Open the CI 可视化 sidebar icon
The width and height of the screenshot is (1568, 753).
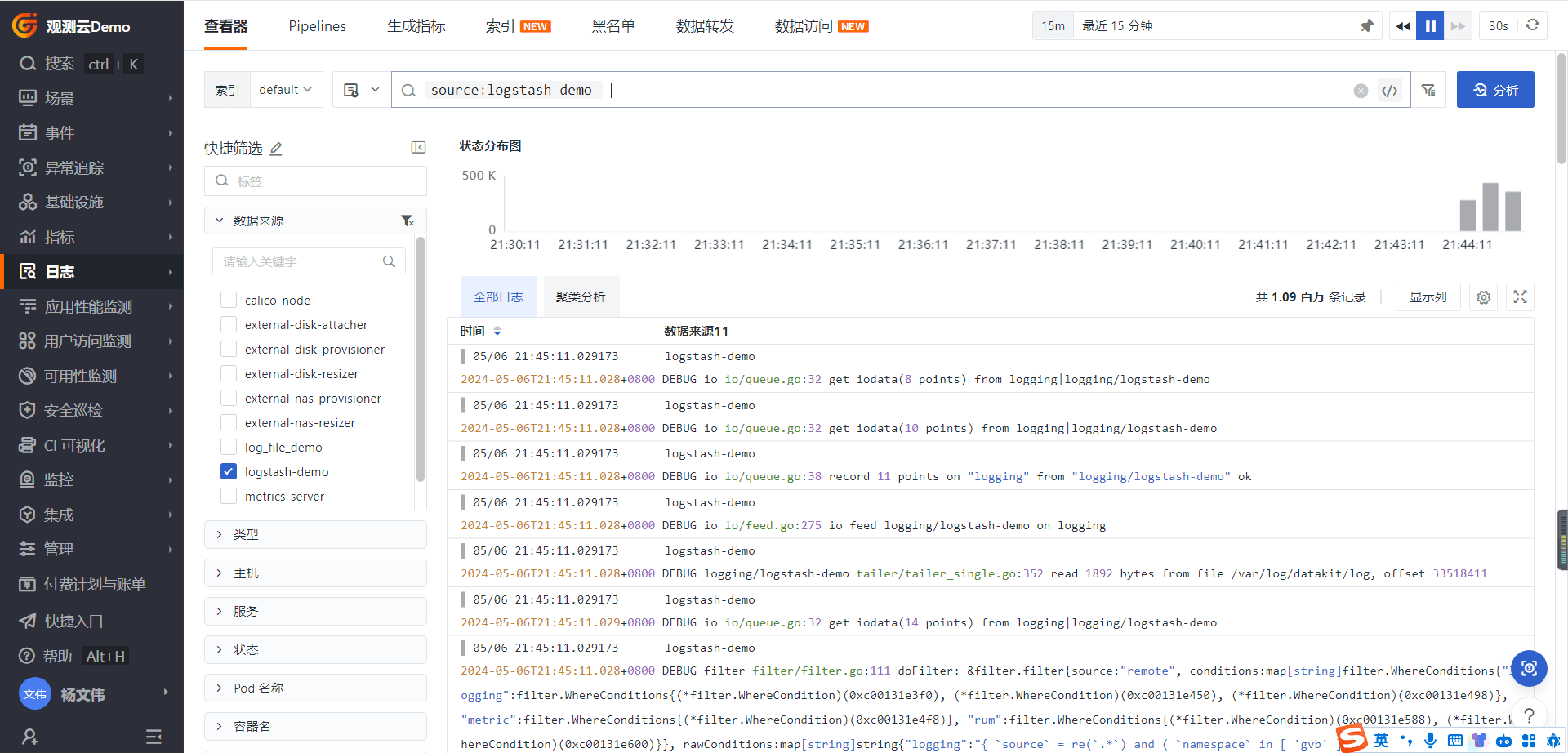28,445
